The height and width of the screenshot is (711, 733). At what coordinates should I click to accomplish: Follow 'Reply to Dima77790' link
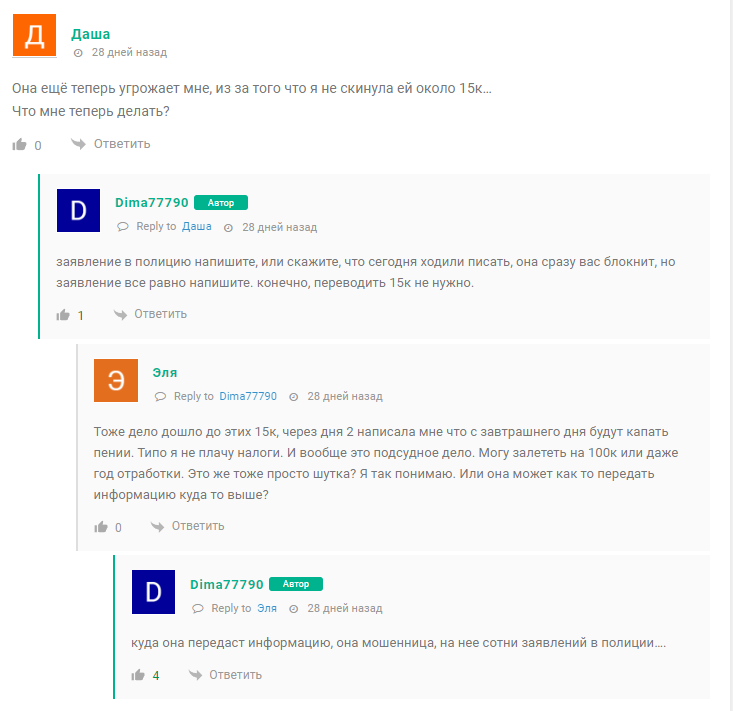click(248, 397)
